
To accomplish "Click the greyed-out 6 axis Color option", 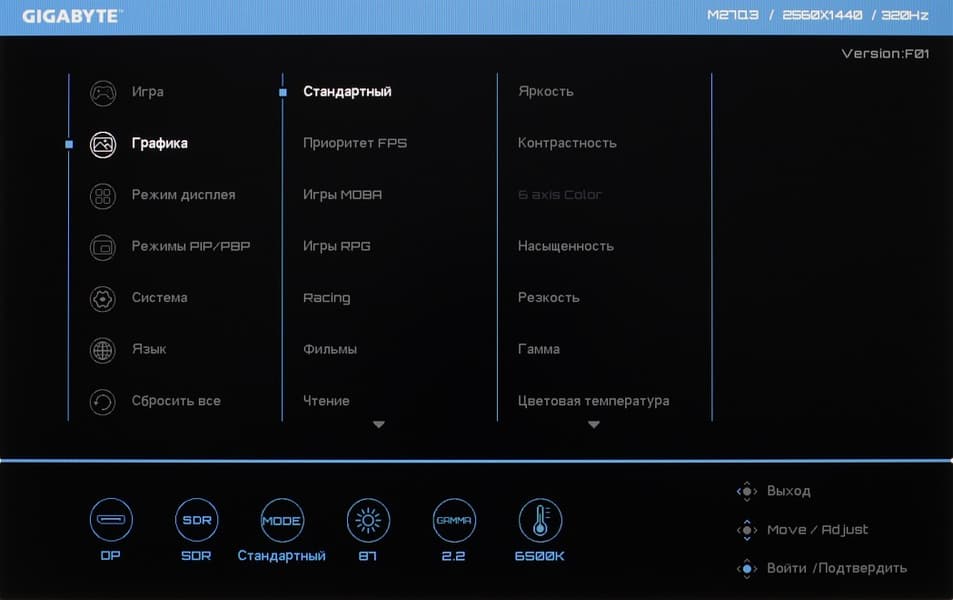I will point(560,195).
